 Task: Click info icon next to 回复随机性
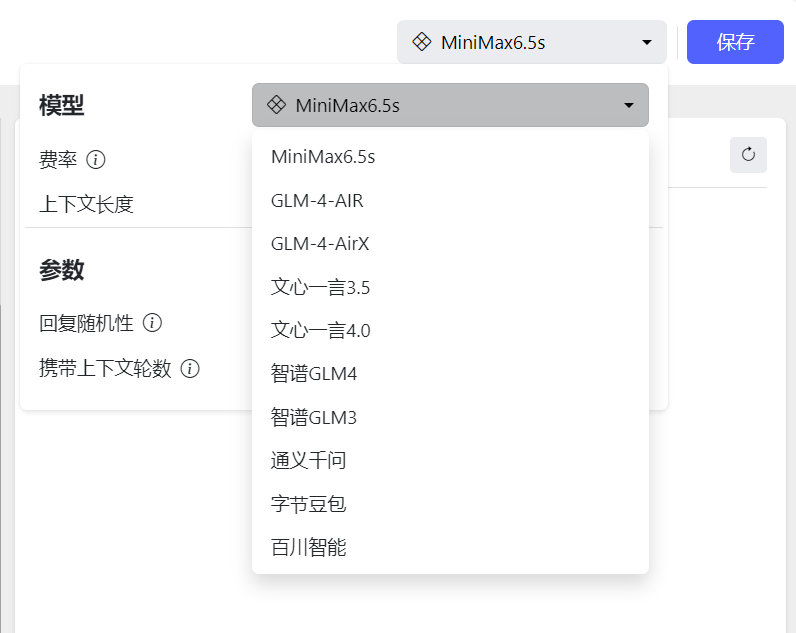coord(152,323)
